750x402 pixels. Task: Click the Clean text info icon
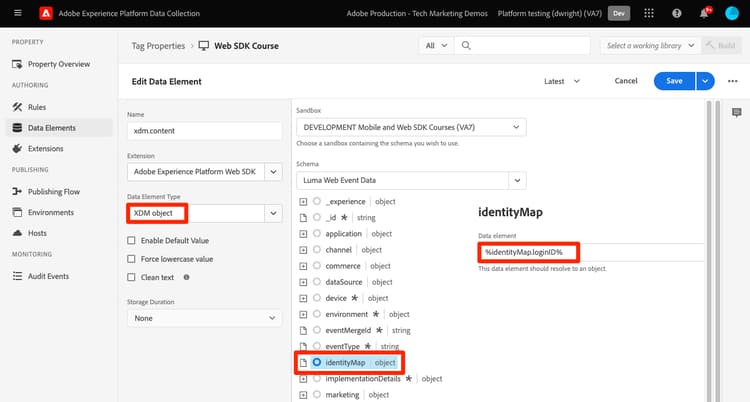tap(187, 277)
